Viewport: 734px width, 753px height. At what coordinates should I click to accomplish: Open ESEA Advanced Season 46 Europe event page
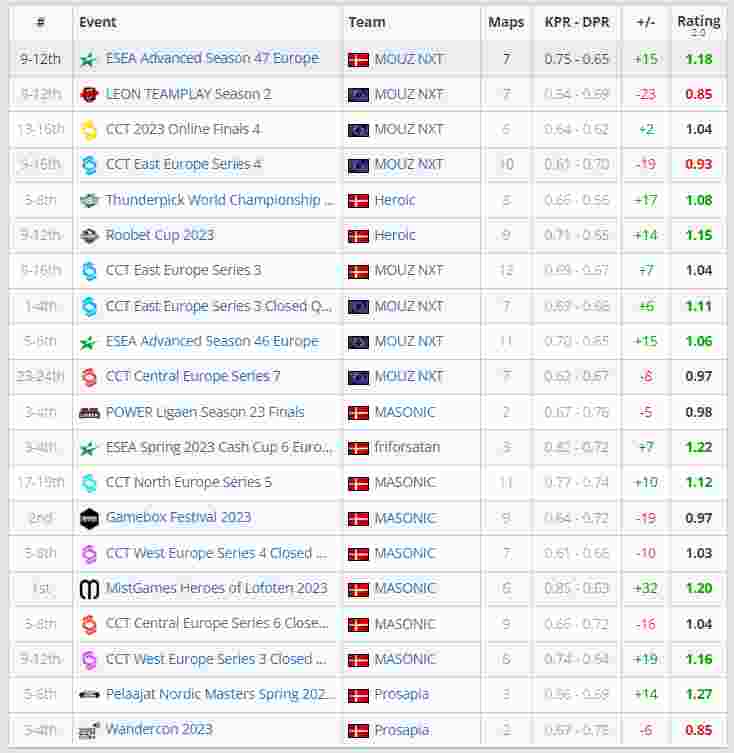pyautogui.click(x=211, y=341)
